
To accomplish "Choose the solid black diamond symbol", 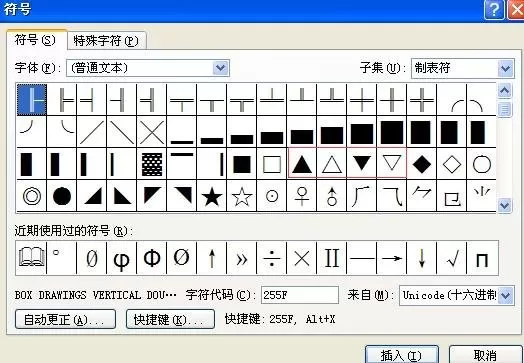I will pos(422,164).
